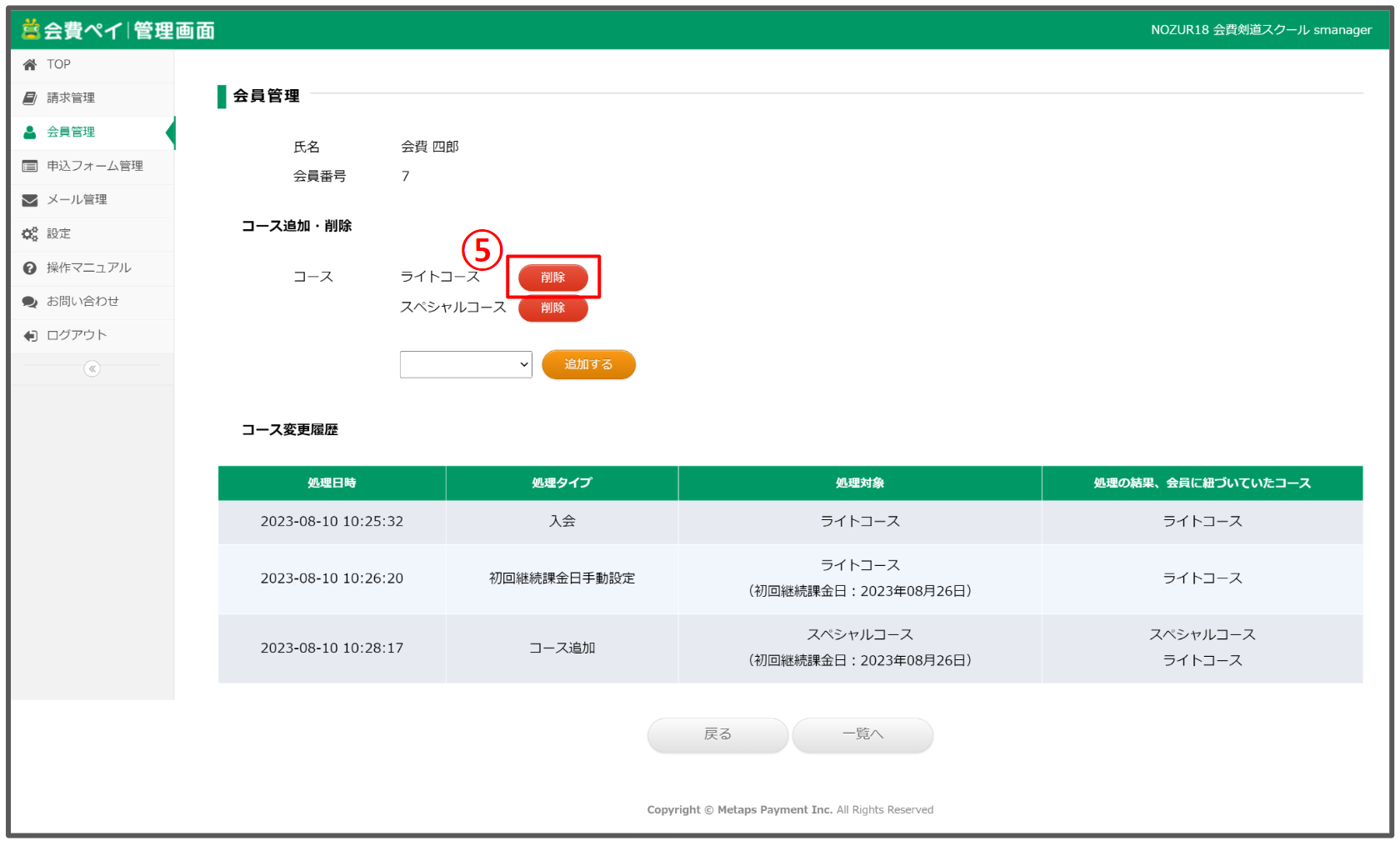1400x841 pixels.
Task: Click the logout arrow icon
Action: [30, 336]
